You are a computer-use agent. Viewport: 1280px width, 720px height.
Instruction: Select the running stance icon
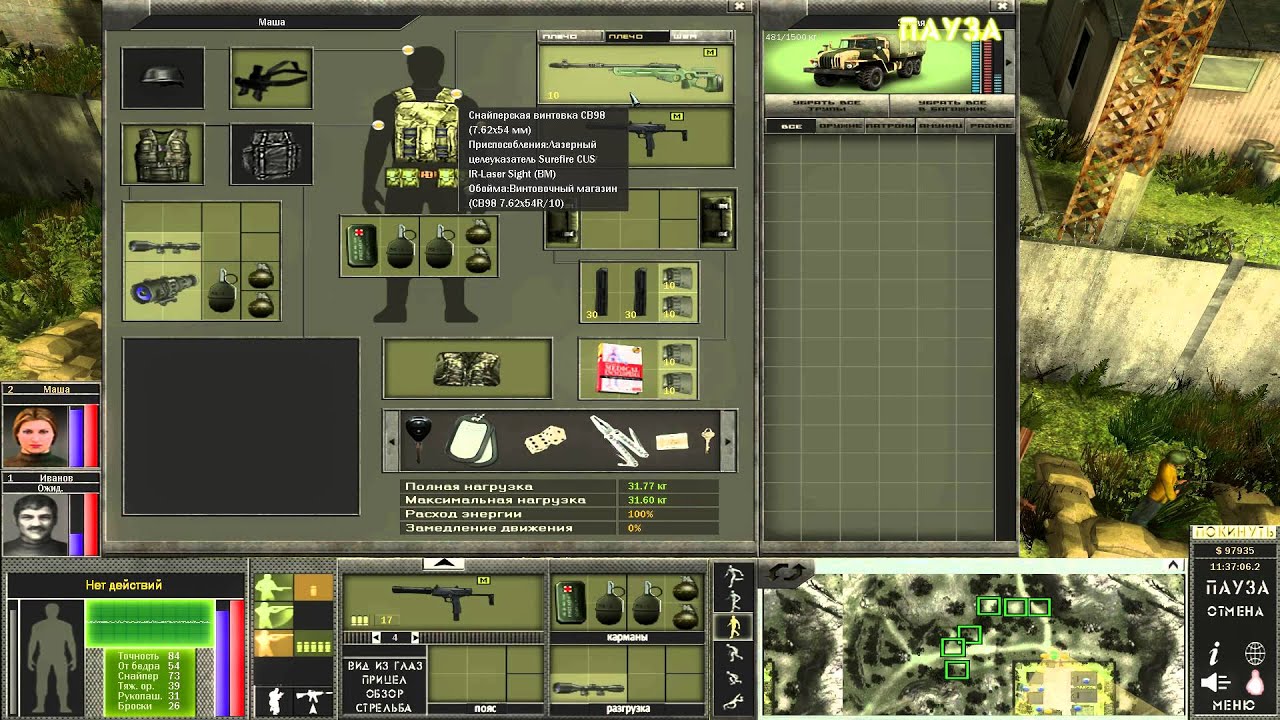tap(734, 577)
